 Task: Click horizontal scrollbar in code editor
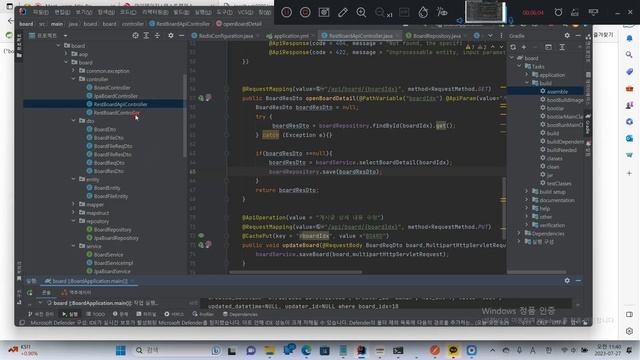(x=295, y=272)
